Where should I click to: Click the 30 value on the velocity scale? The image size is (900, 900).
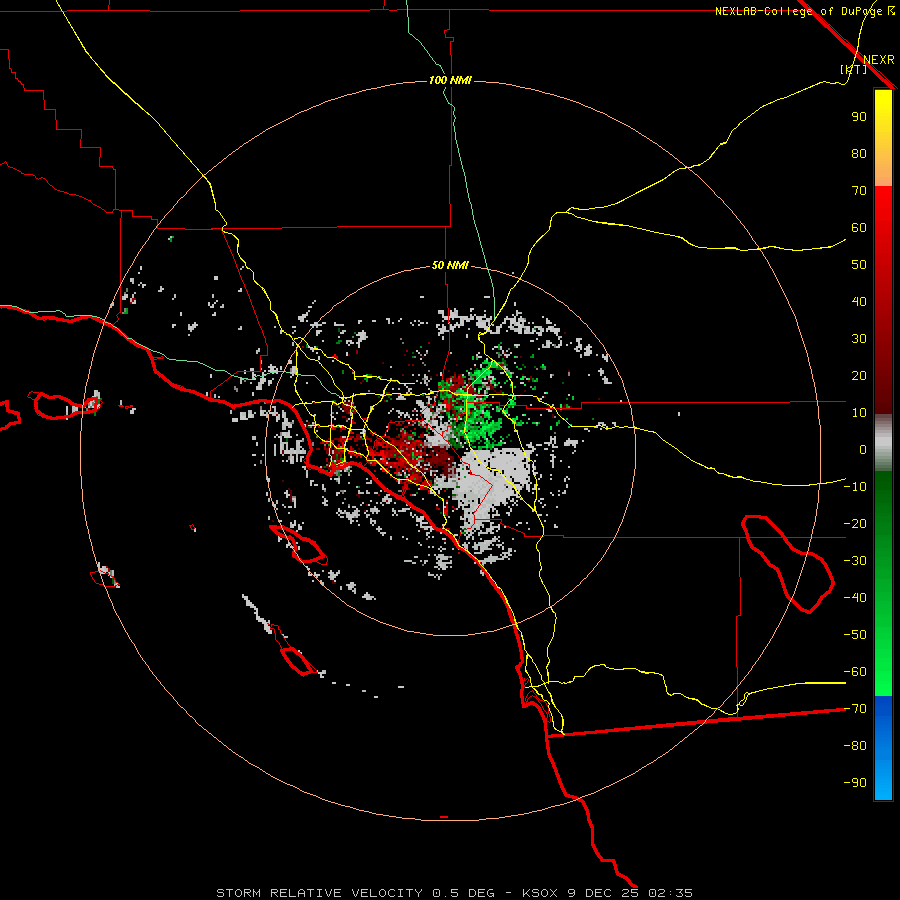tap(859, 339)
